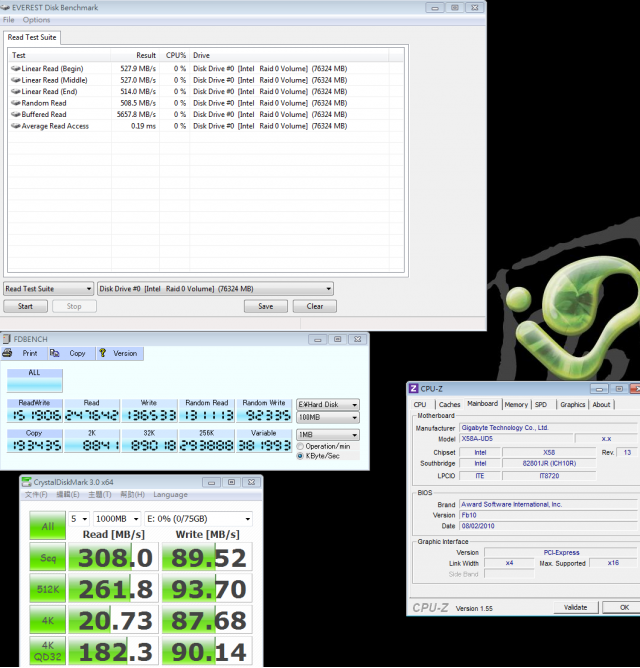Viewport: 640px width, 668px height.
Task: Click Variable button in FDBENCH
Action: tap(264, 441)
